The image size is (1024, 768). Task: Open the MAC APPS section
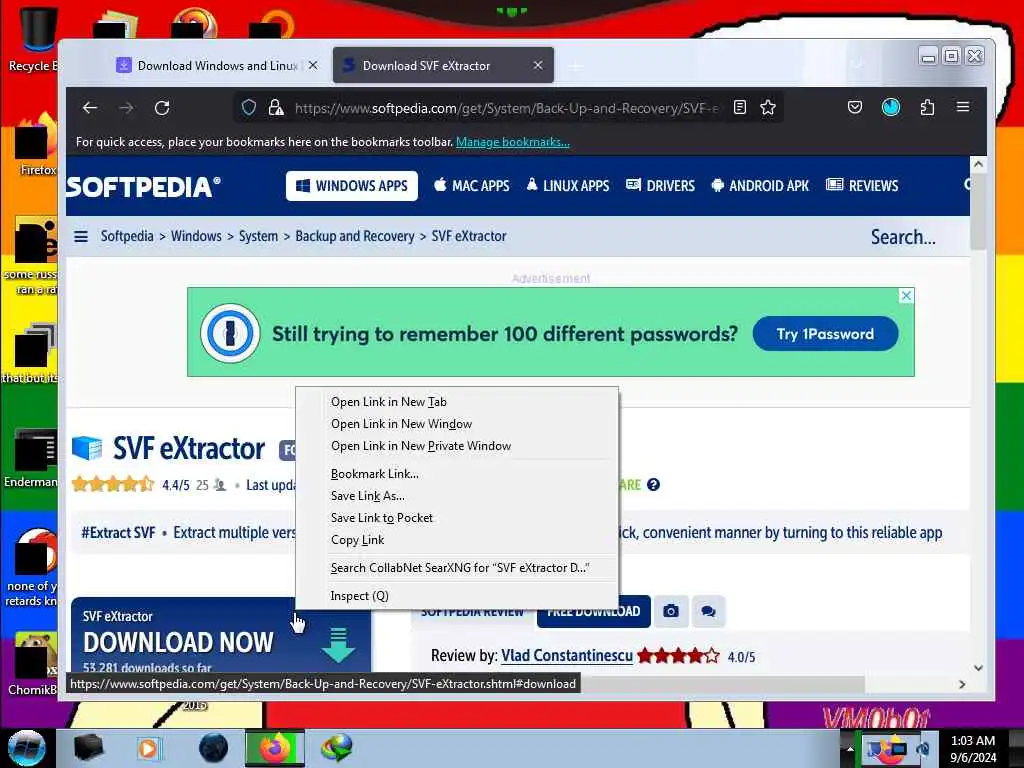(x=472, y=185)
